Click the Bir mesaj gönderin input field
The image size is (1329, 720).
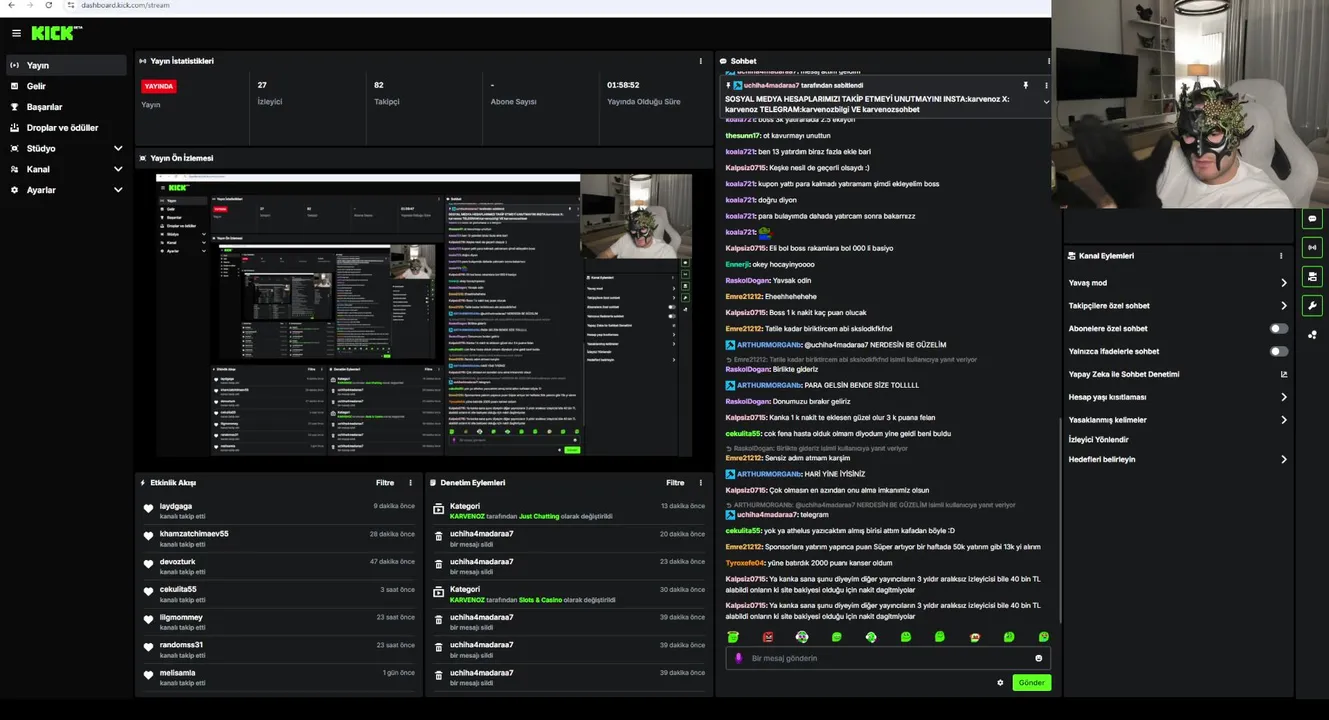pyautogui.click(x=888, y=658)
